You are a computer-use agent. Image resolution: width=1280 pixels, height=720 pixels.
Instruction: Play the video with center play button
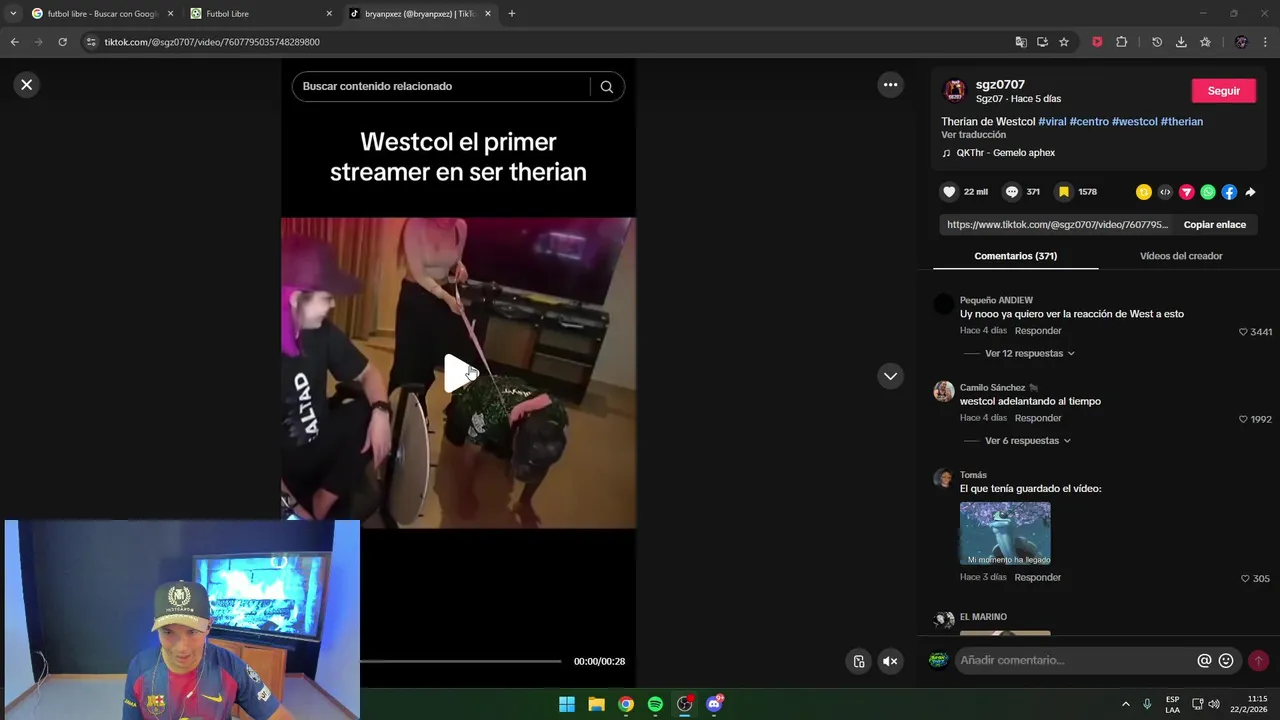[x=459, y=374]
